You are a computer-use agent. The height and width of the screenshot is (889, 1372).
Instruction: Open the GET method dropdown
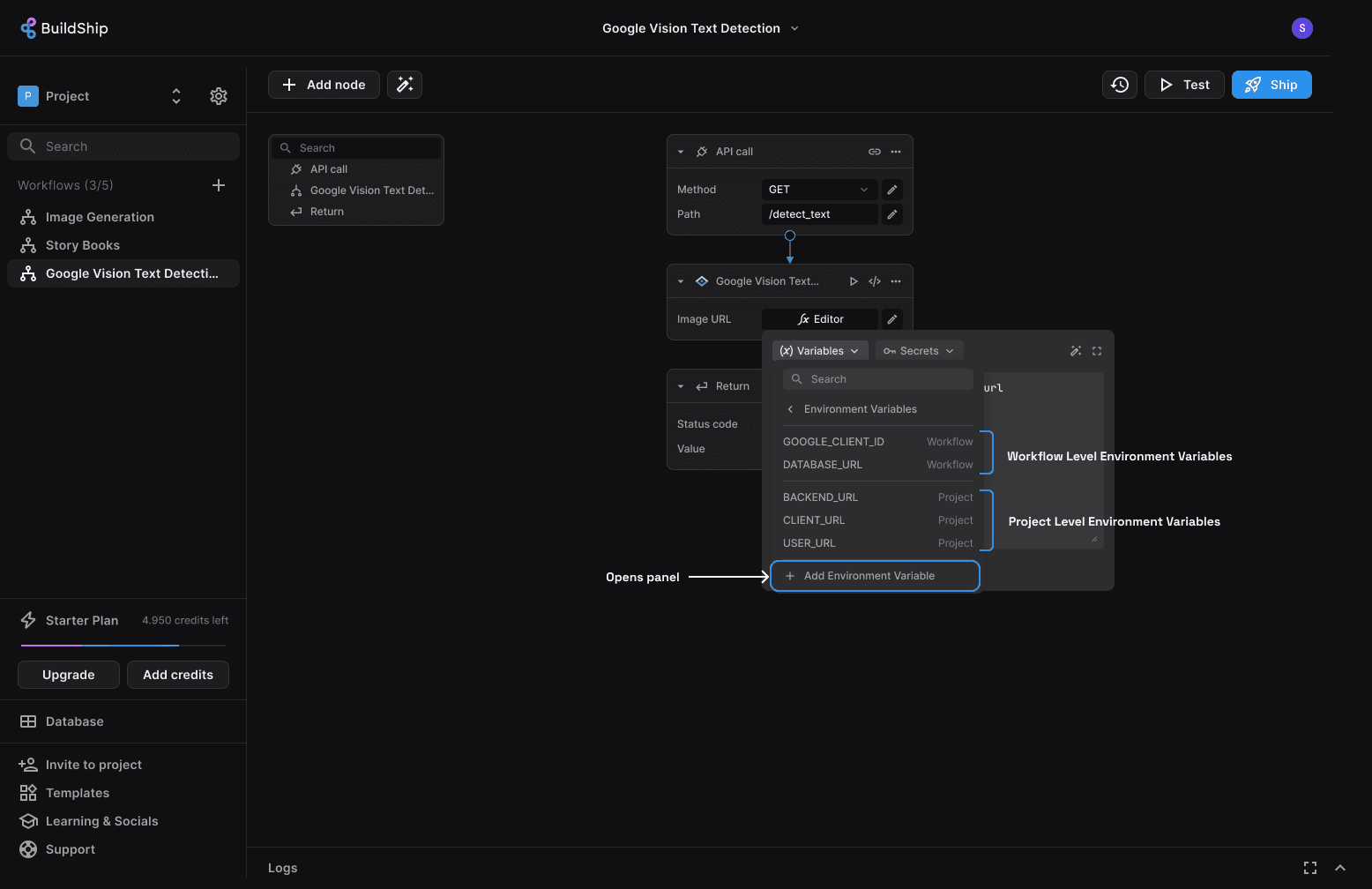[818, 190]
